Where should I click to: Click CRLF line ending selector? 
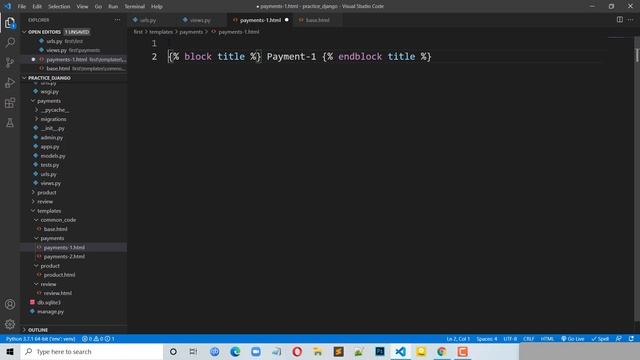[529, 339]
